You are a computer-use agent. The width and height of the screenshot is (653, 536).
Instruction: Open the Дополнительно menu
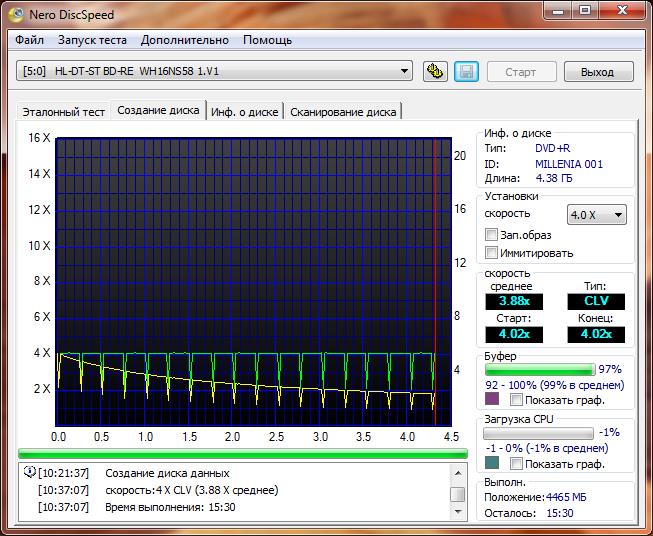pos(184,40)
